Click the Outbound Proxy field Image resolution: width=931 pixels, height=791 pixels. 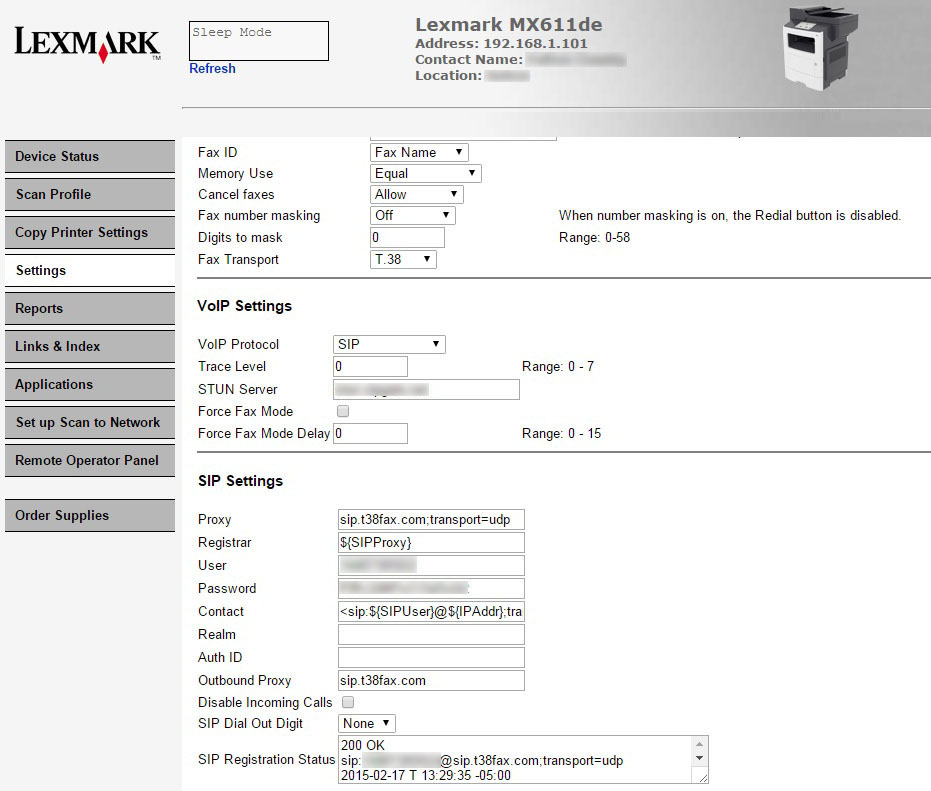click(431, 681)
